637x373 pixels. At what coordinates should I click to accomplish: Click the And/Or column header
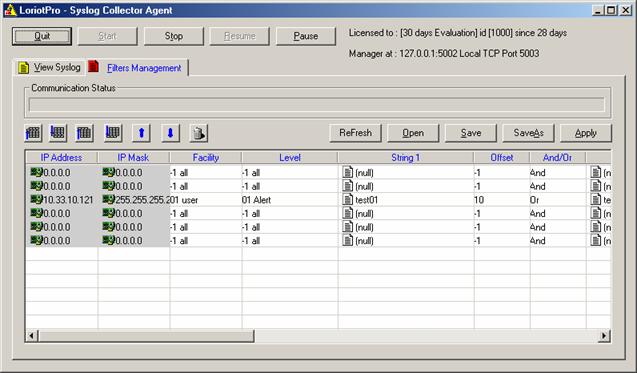(558, 158)
